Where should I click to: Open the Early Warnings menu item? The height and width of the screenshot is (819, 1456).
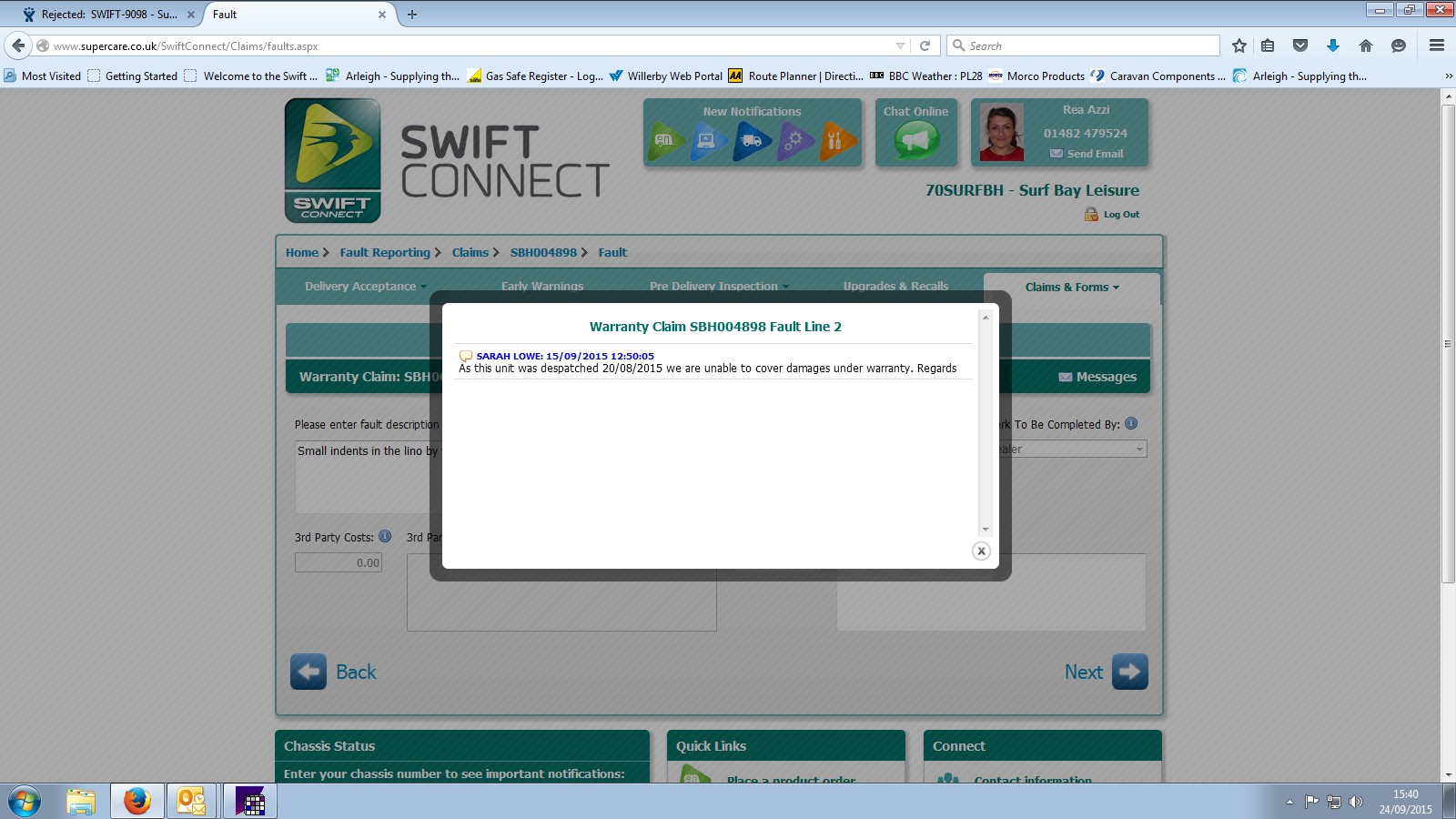542,287
